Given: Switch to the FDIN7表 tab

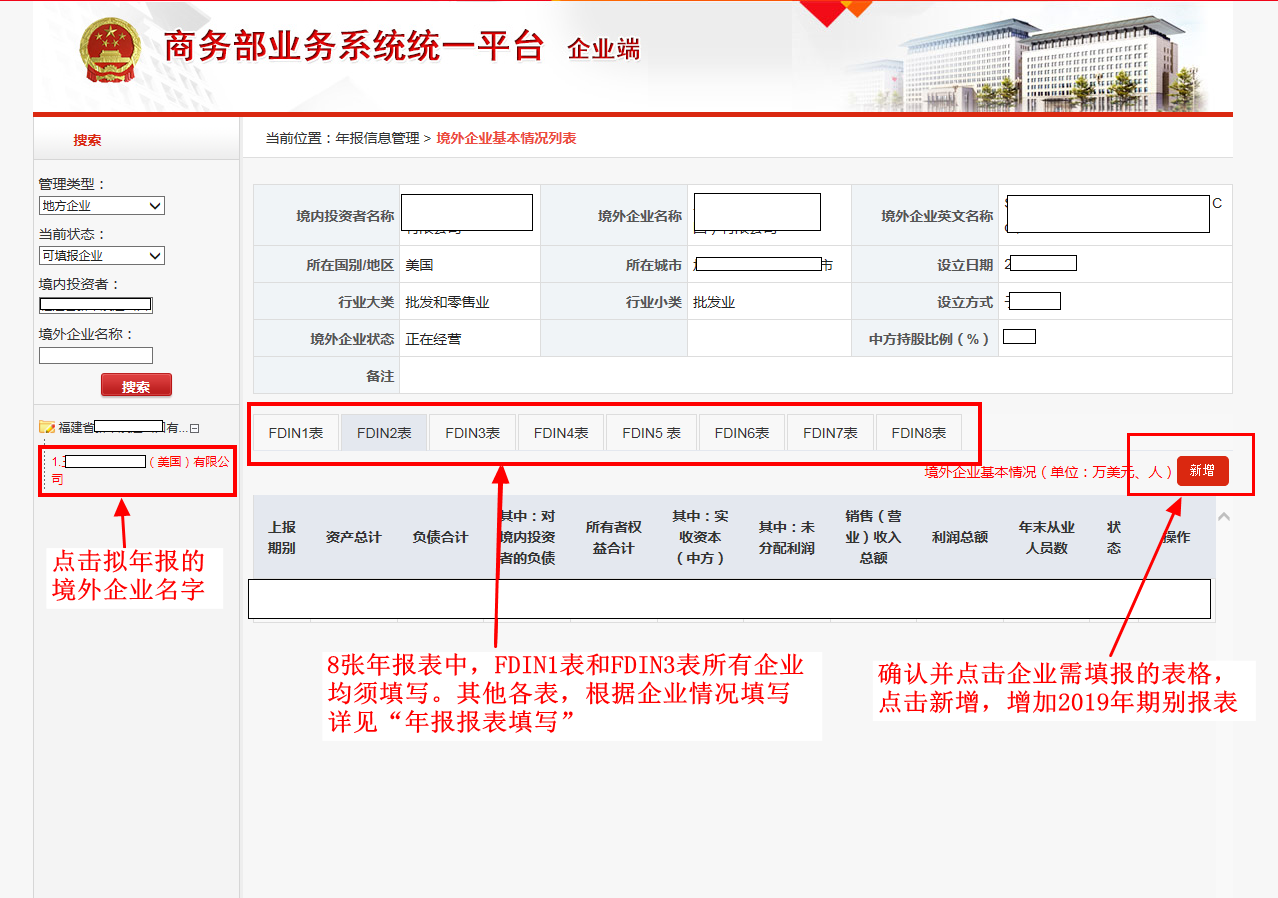Looking at the screenshot, I should pyautogui.click(x=830, y=433).
